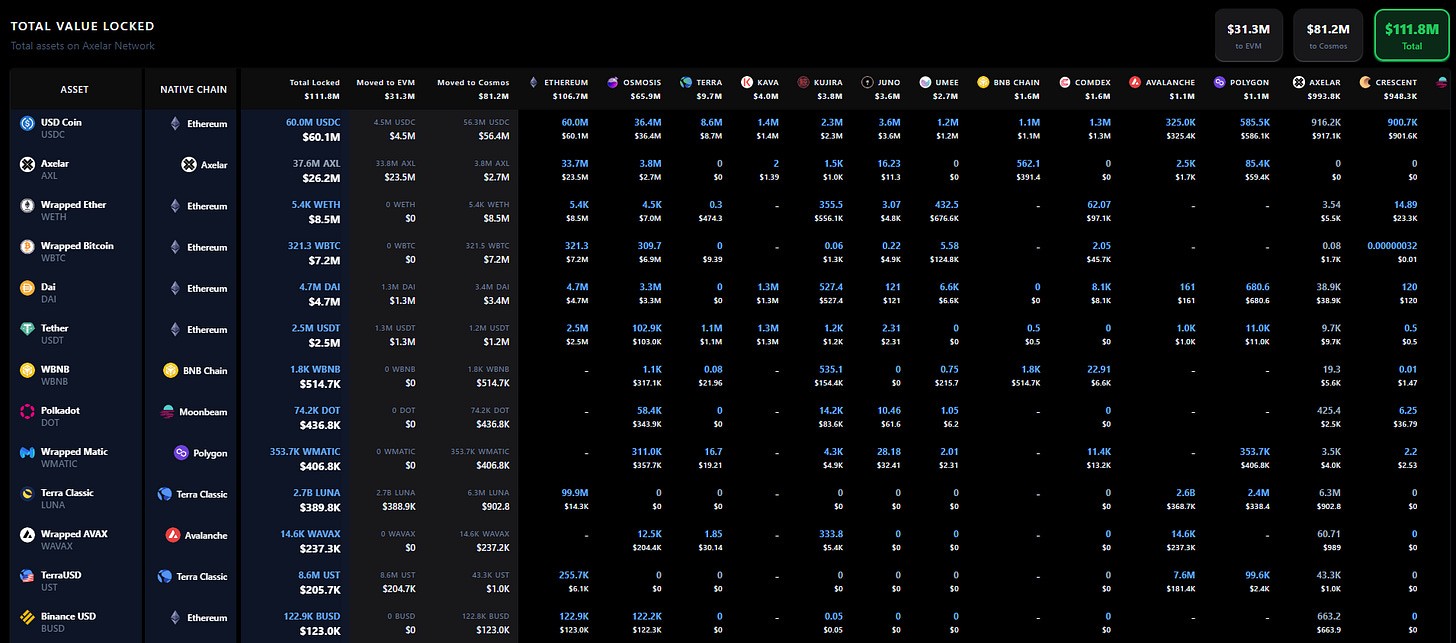This screenshot has height=643, width=1456.
Task: Click the Dai asset icon
Action: point(27,288)
